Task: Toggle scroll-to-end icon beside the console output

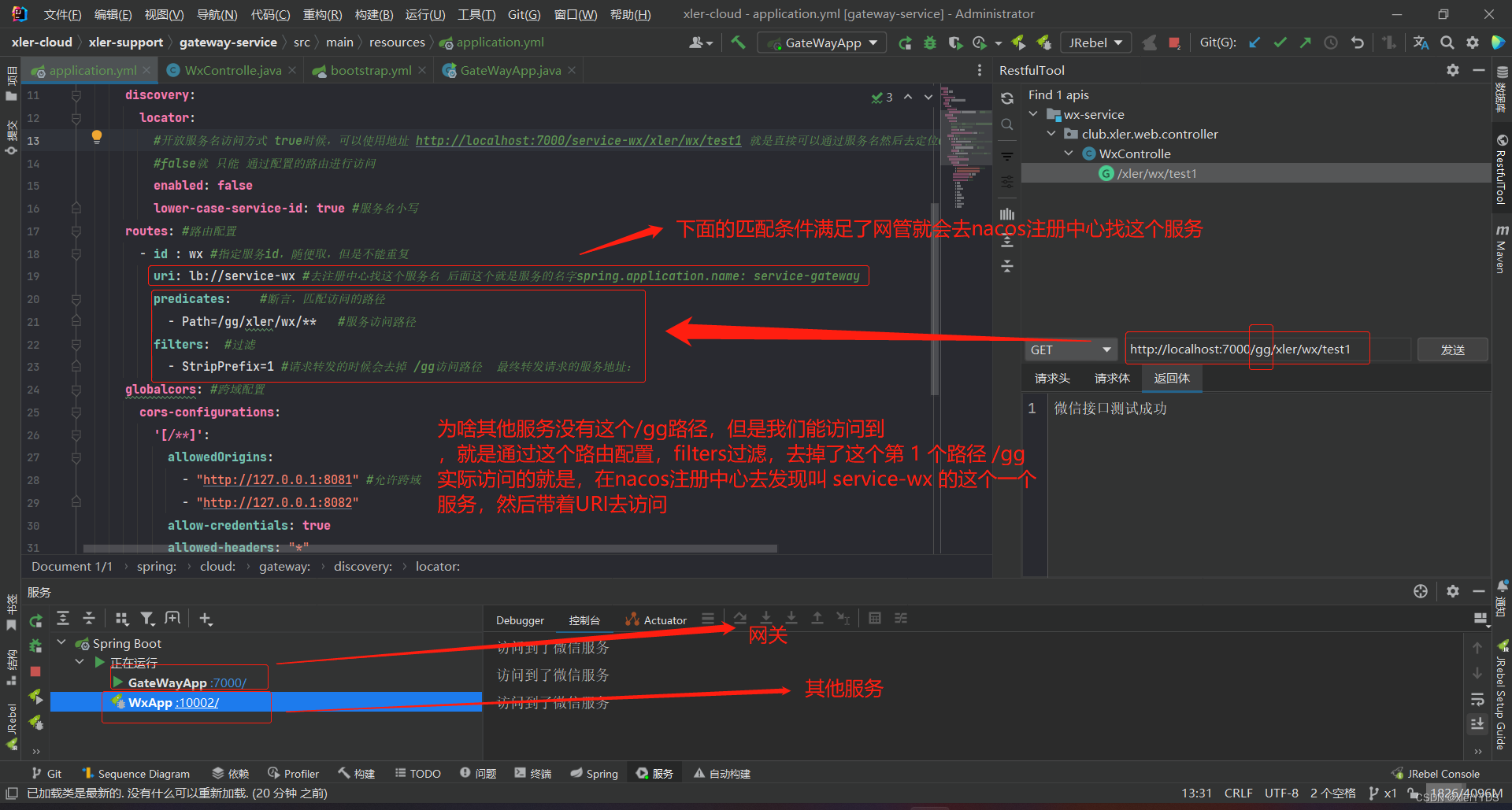Action: tap(1477, 723)
